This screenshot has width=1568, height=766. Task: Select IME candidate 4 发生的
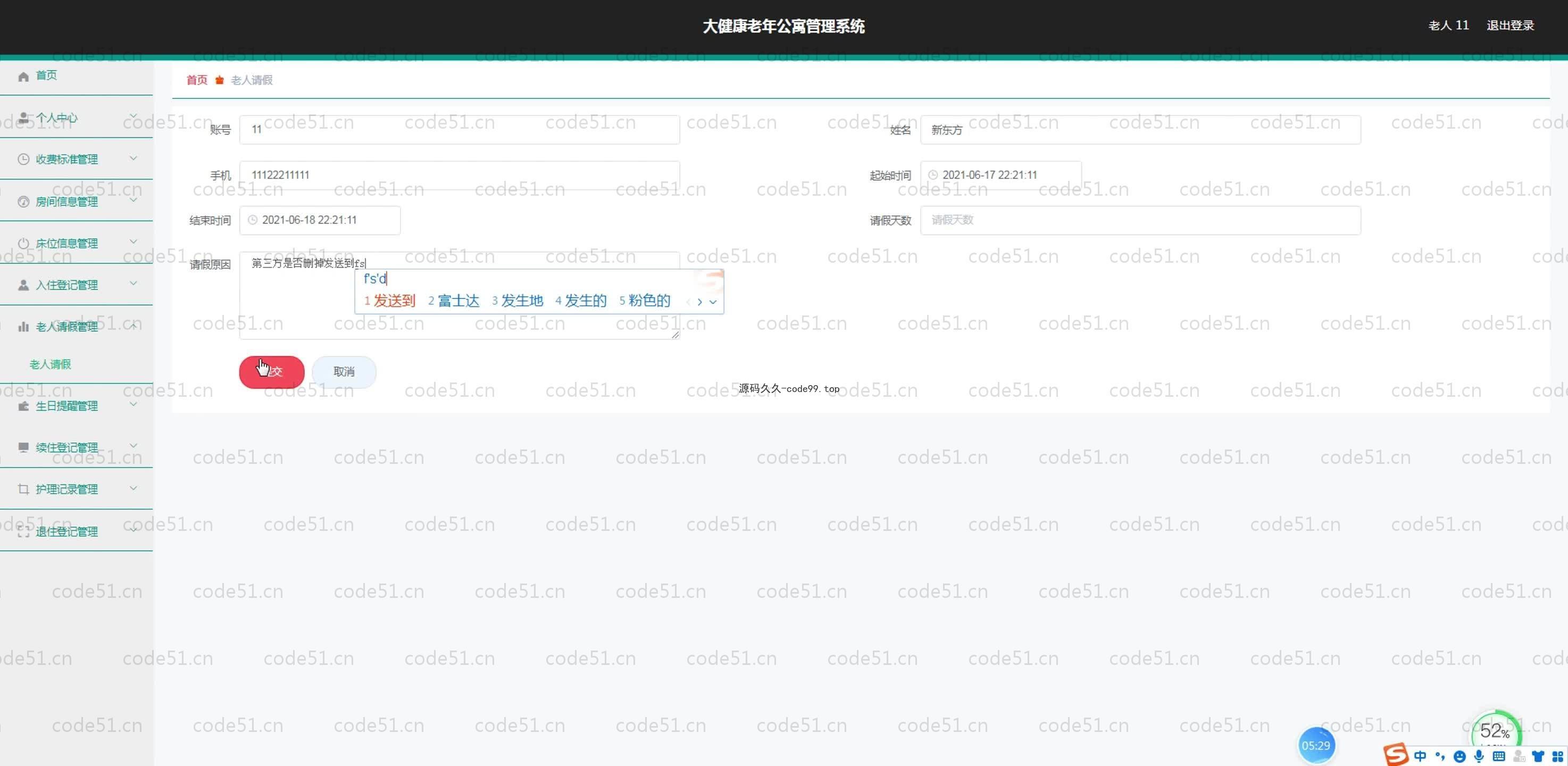point(581,301)
